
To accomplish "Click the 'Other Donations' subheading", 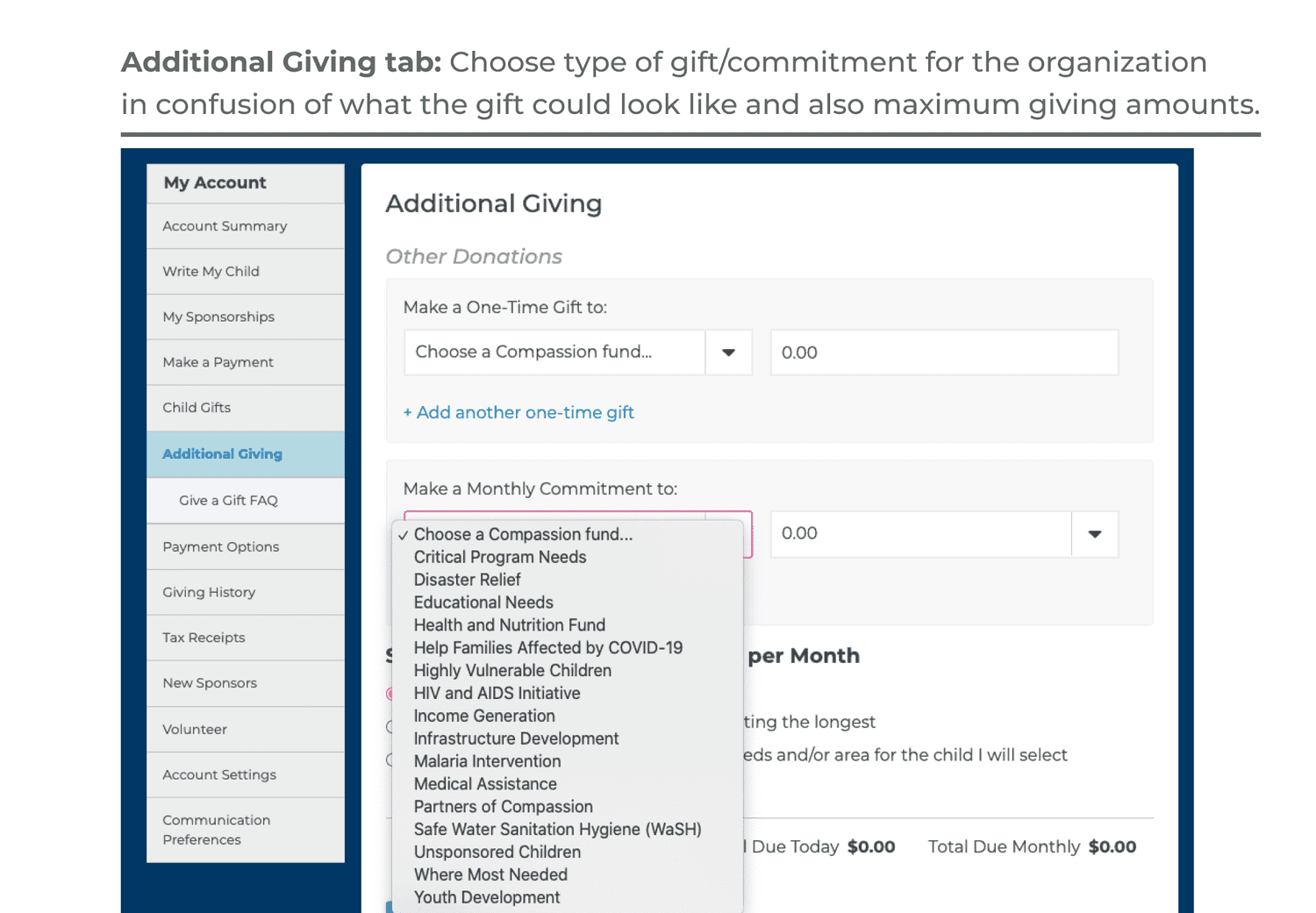I will click(474, 257).
